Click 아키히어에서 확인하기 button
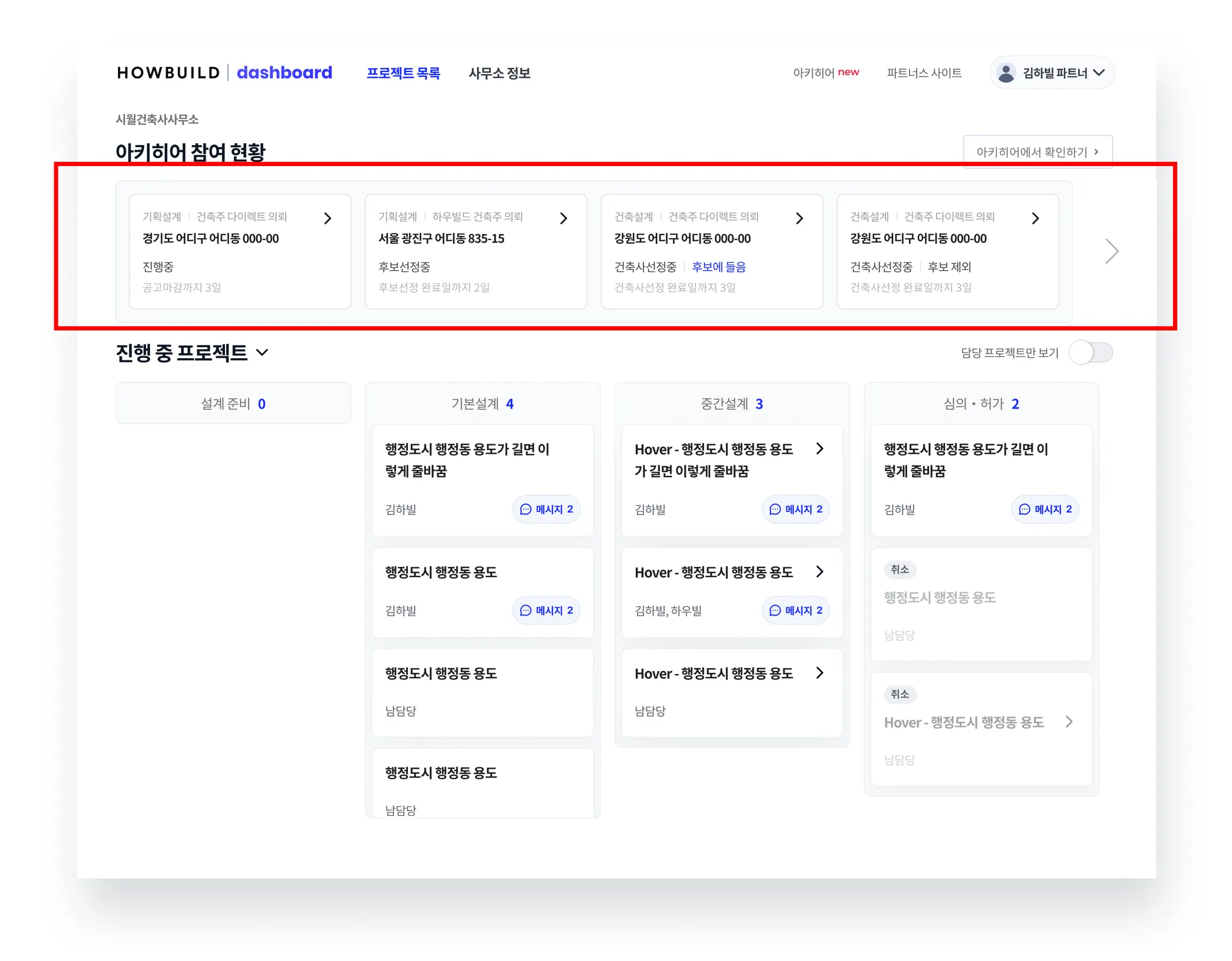 (1037, 152)
